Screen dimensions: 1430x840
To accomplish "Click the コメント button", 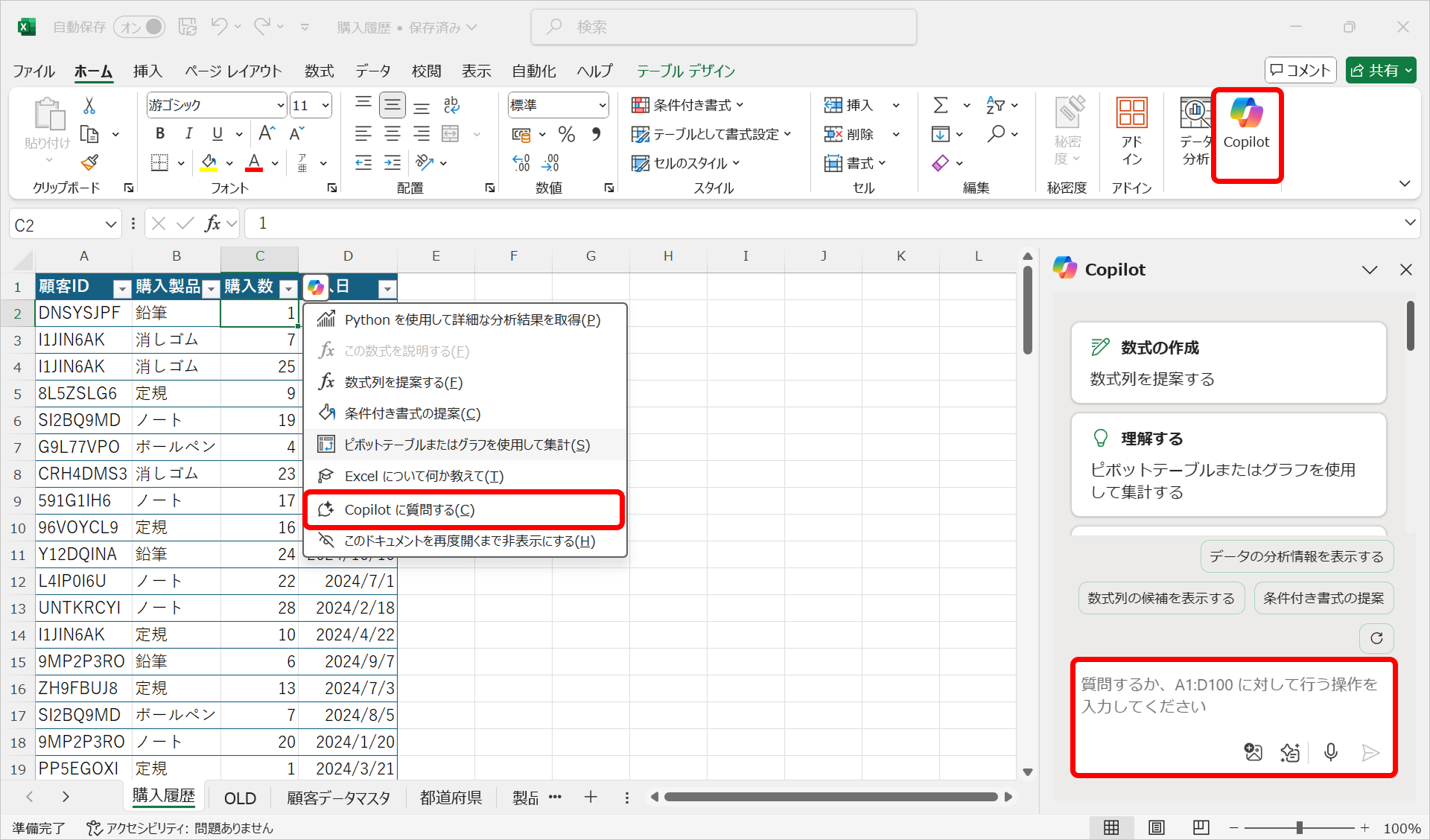I will (1300, 70).
